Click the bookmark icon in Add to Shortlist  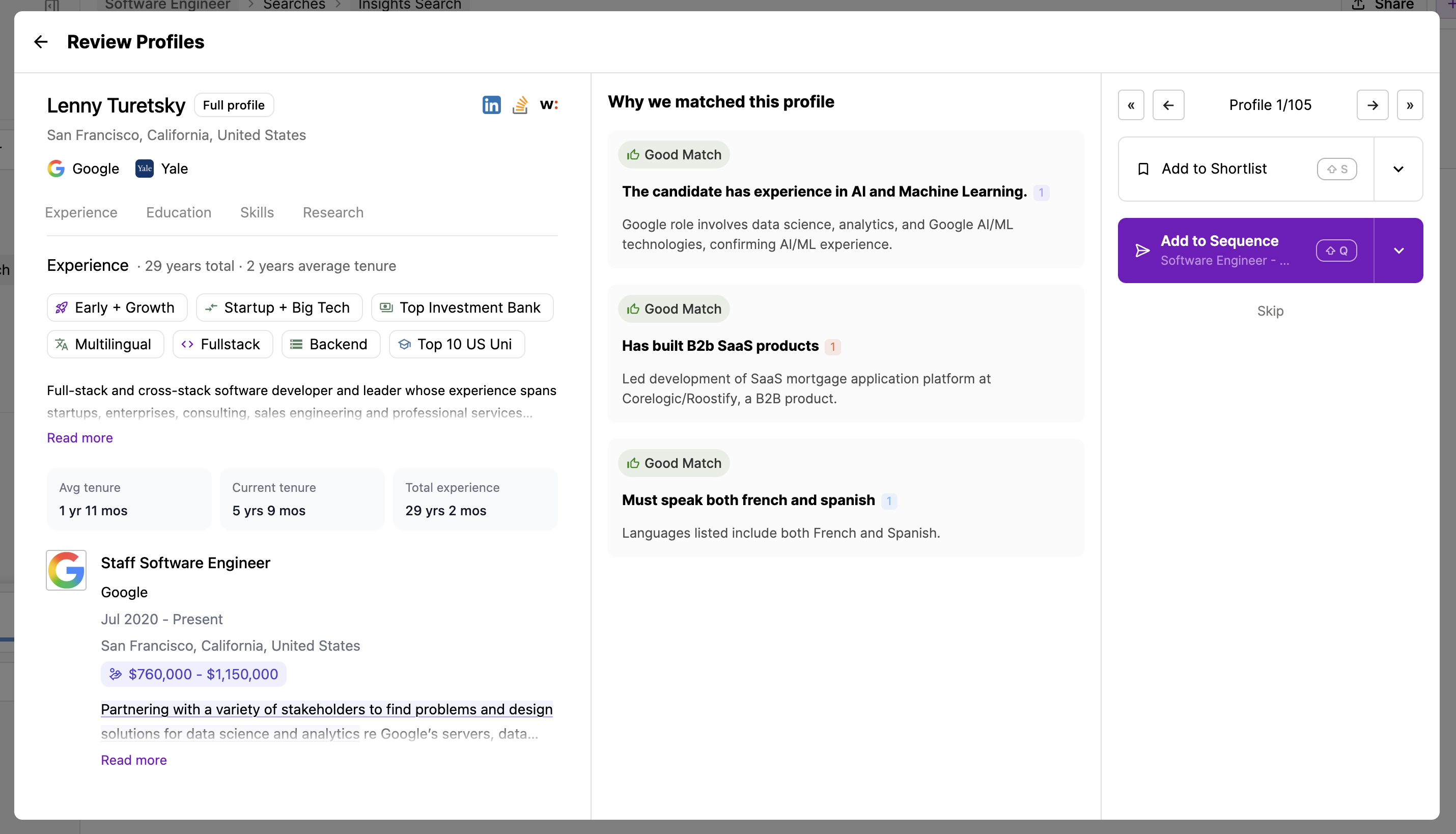pos(1143,169)
